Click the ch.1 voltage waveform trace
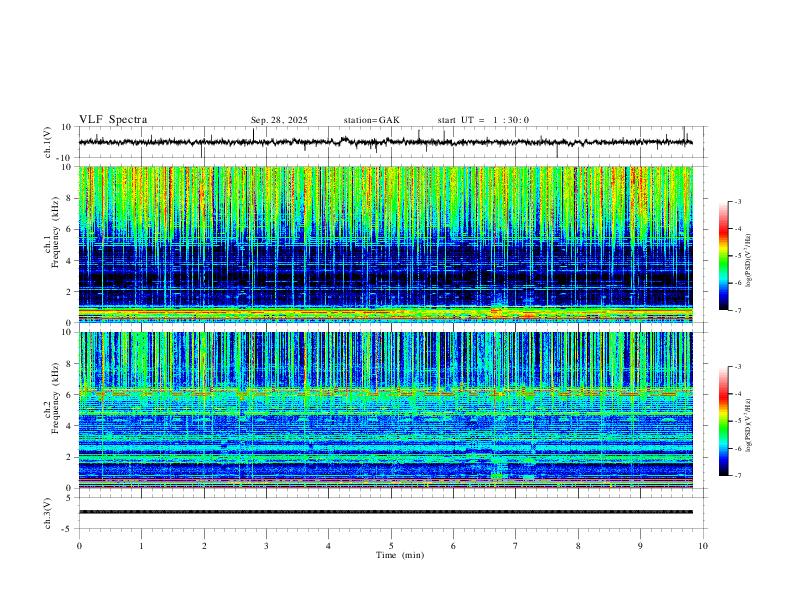The image size is (792, 612). 385,142
